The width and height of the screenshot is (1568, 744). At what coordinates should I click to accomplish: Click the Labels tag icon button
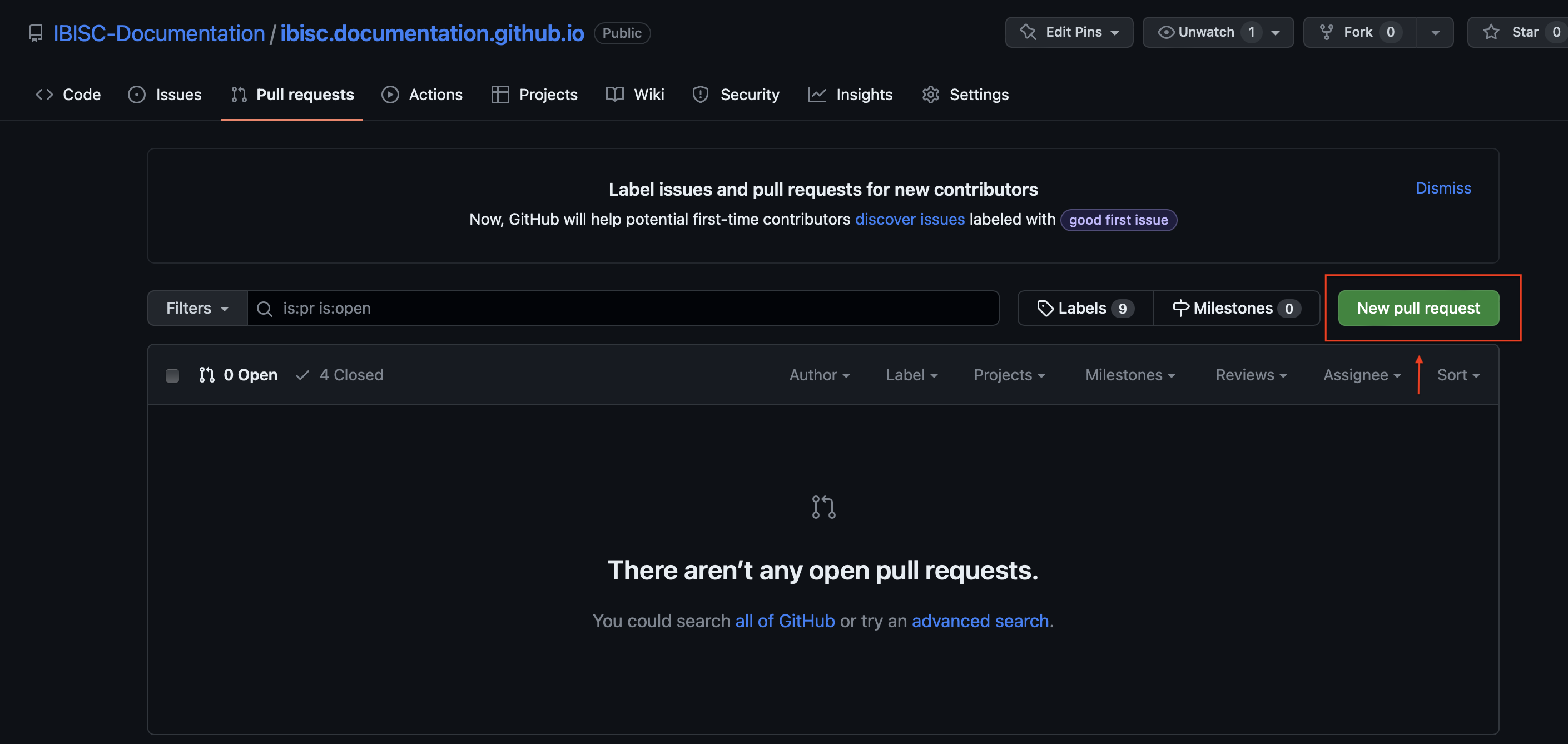1045,308
